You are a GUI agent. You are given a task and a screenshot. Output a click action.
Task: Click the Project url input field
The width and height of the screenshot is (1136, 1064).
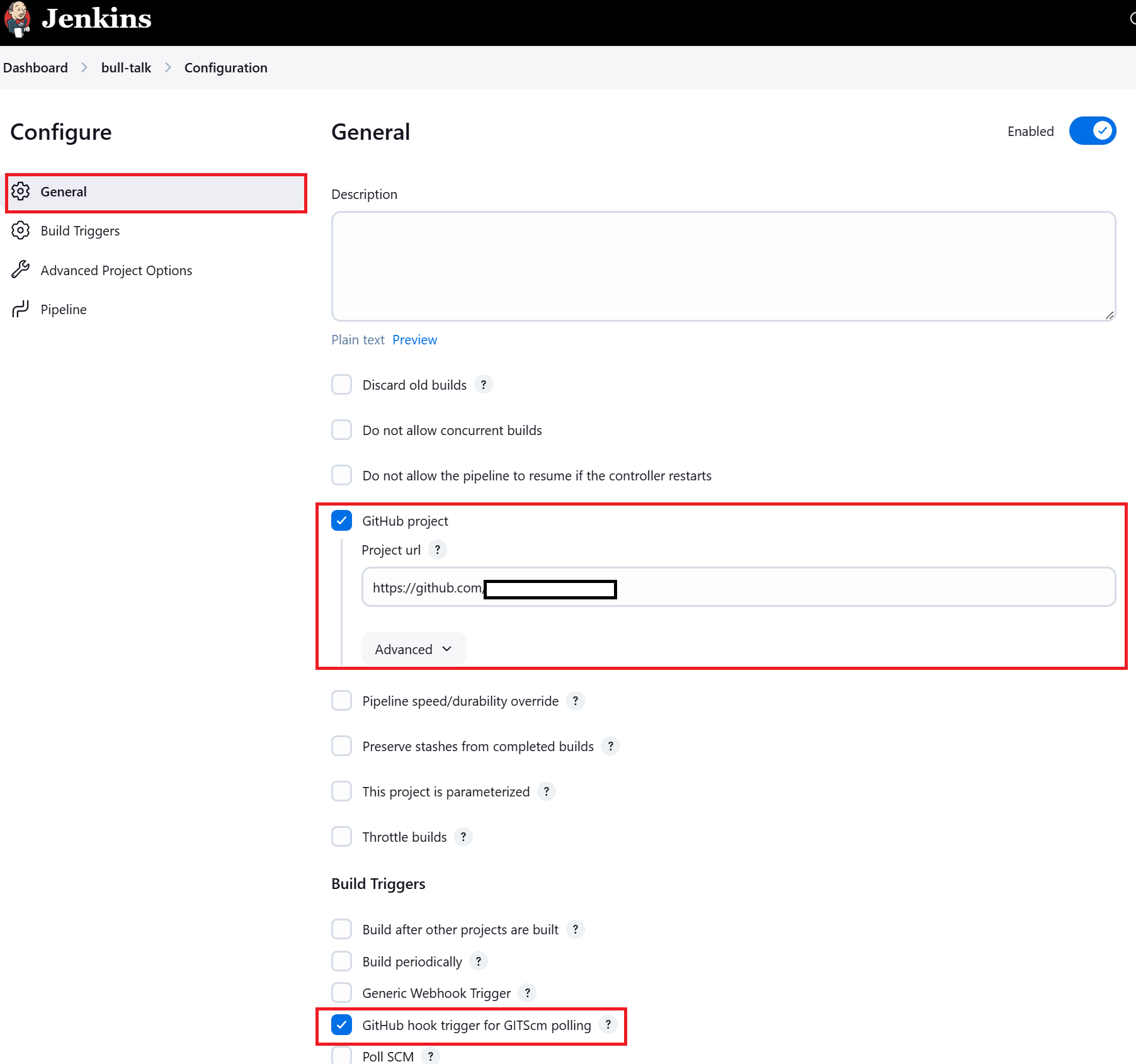739,587
